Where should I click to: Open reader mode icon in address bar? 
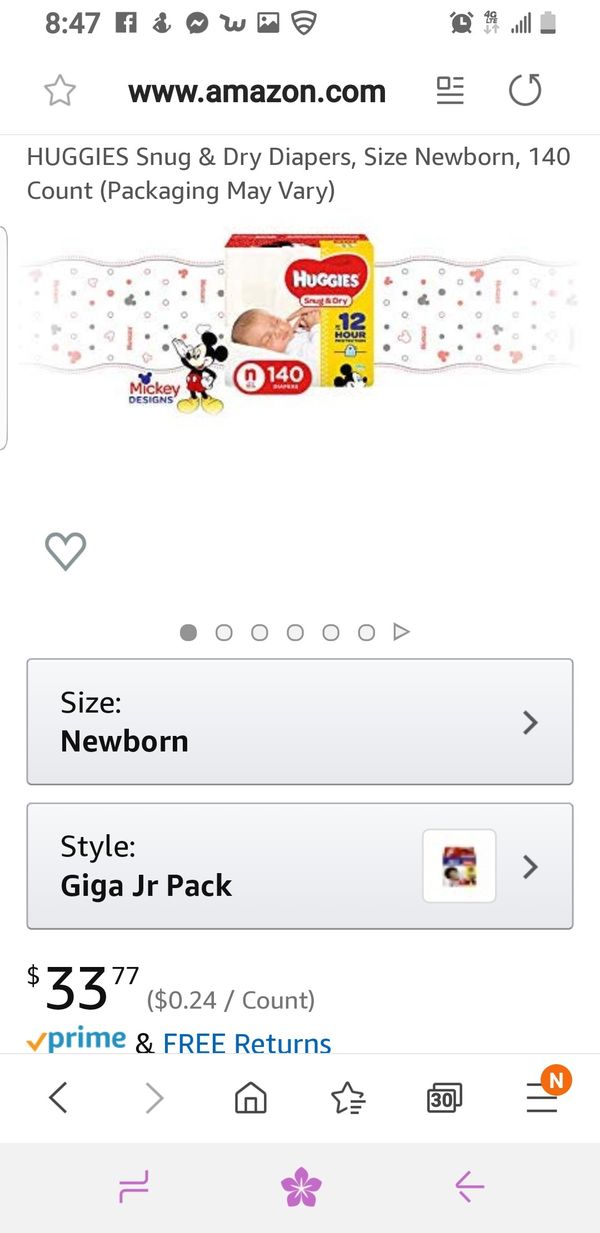450,91
